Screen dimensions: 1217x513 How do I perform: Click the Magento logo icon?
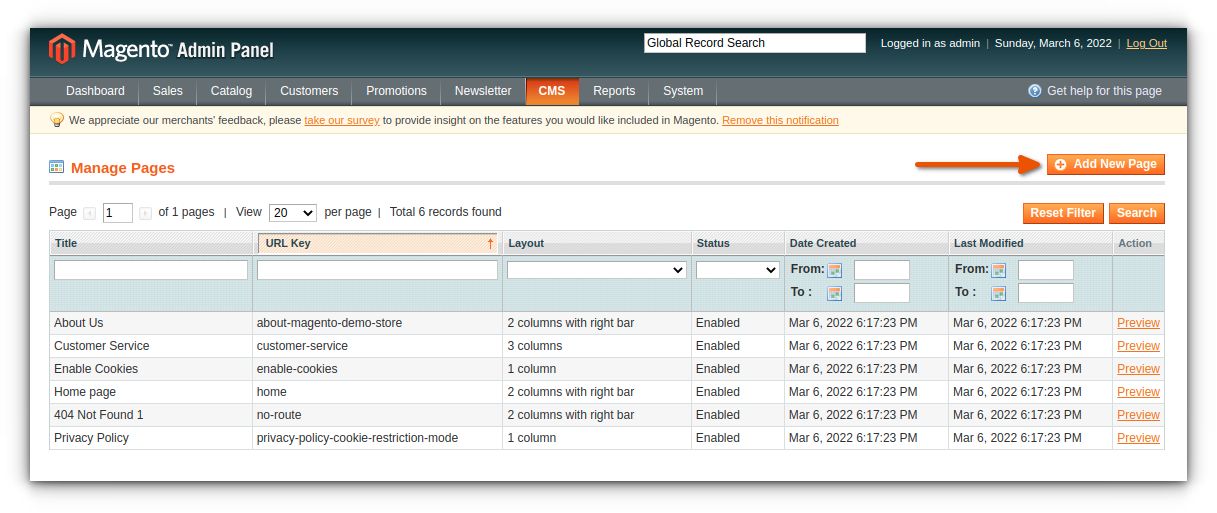62,49
